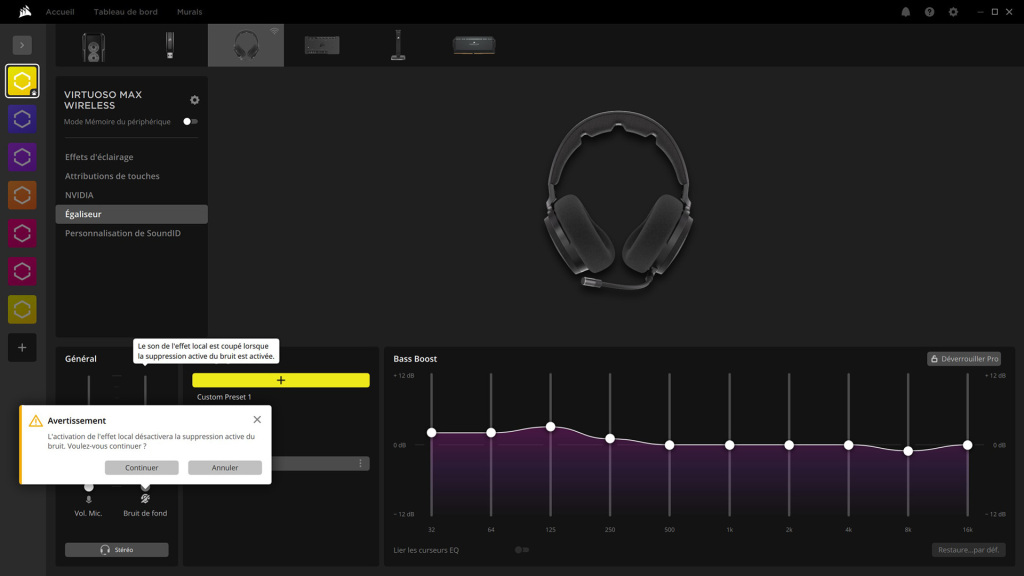This screenshot has height=576, width=1024.
Task: Select the Virtuoso headset device tab
Action: pyautogui.click(x=246, y=45)
